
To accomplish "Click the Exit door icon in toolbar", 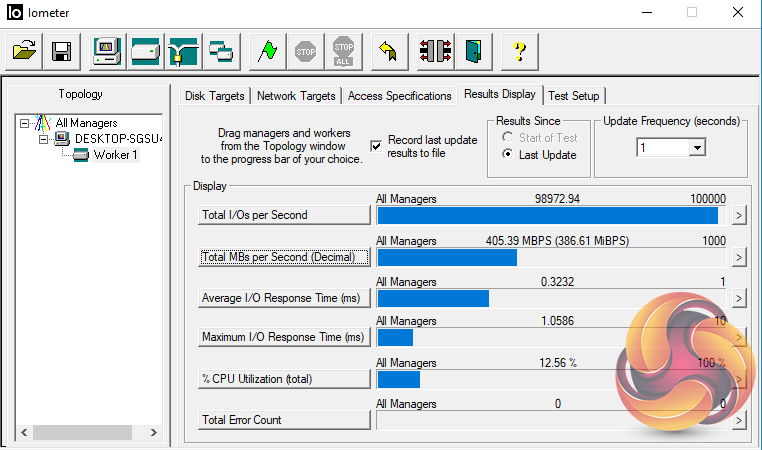I will coord(473,50).
